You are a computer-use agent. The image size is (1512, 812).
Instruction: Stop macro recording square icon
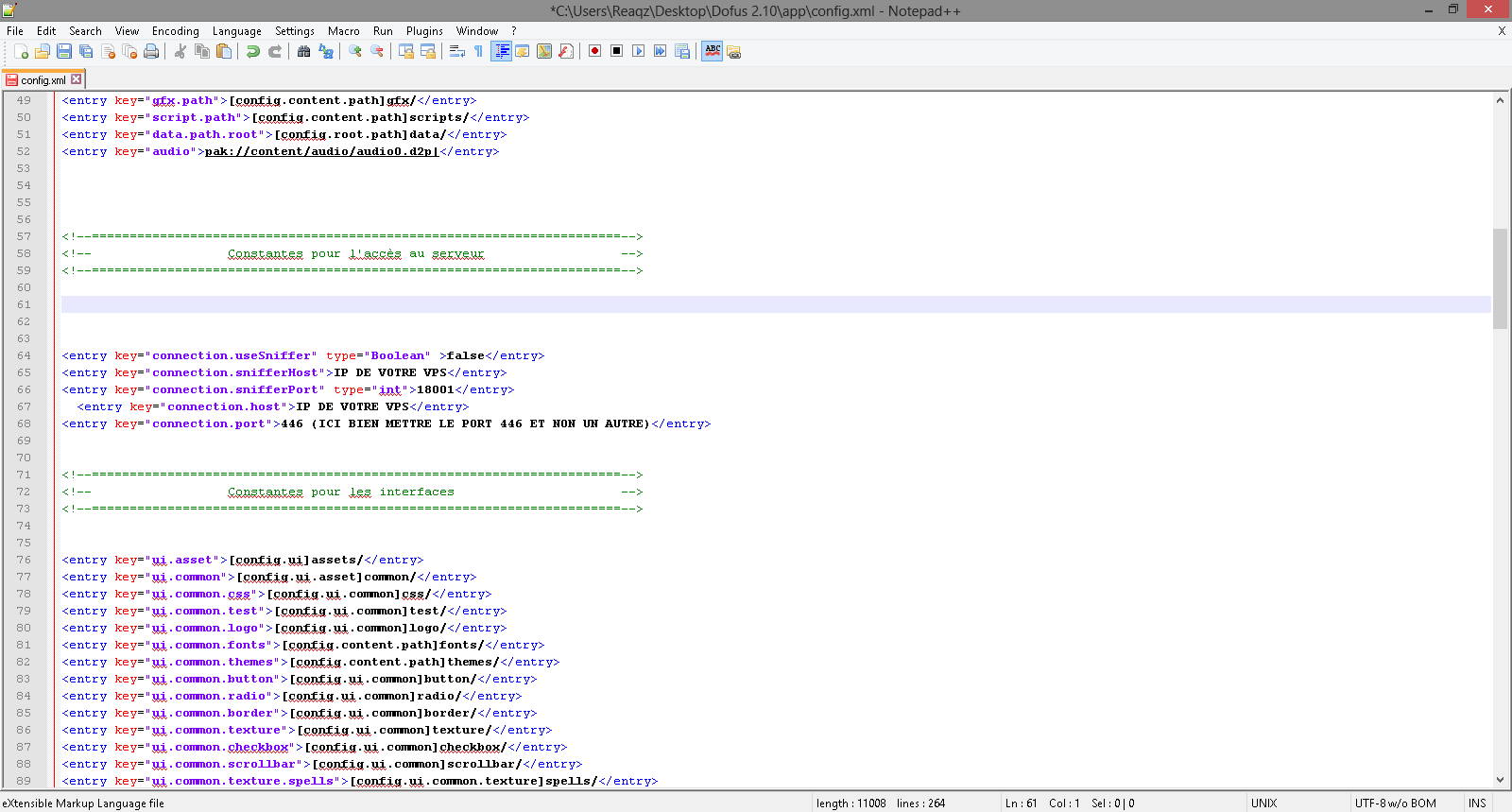(x=616, y=51)
